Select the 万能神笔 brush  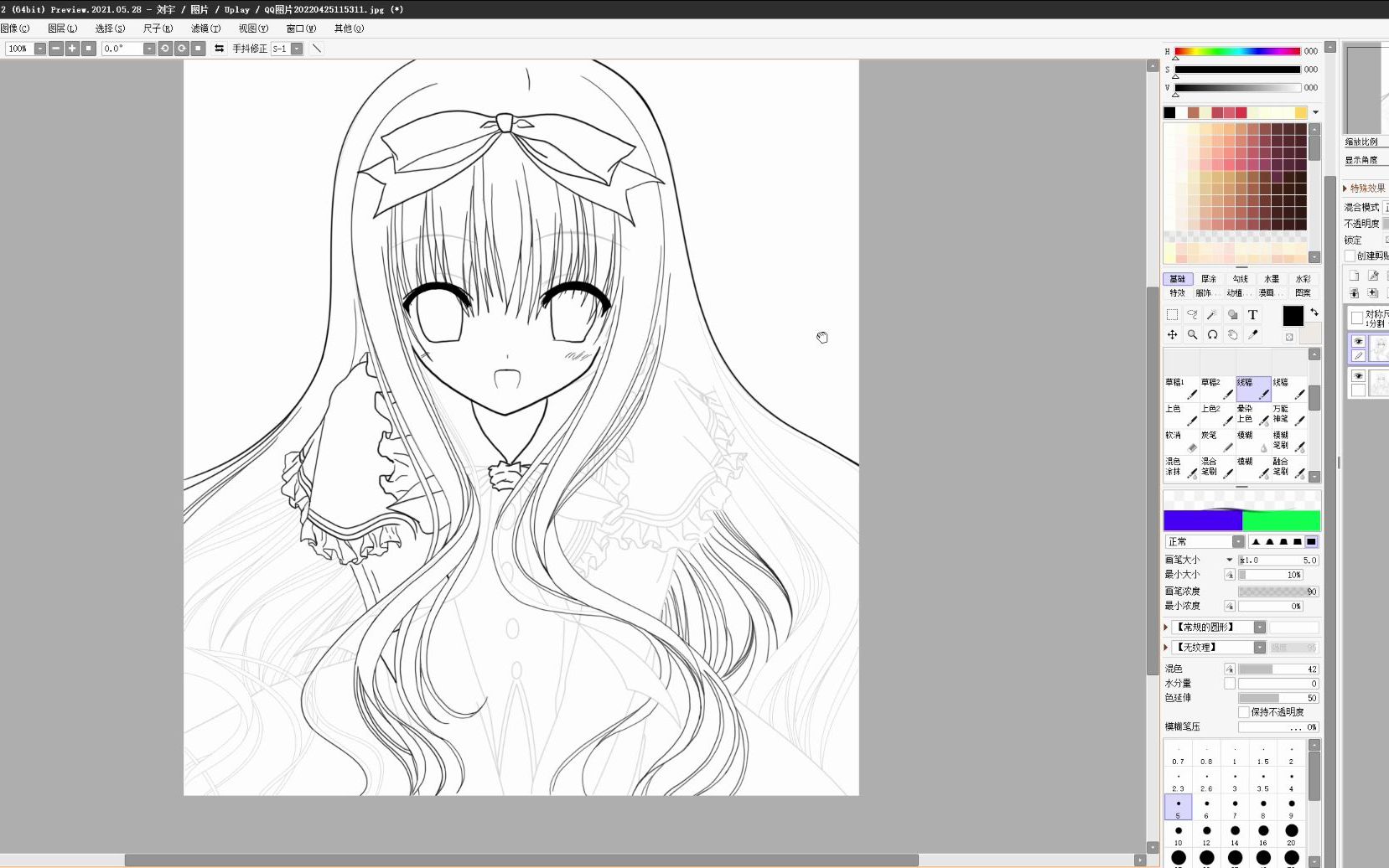tap(1288, 416)
